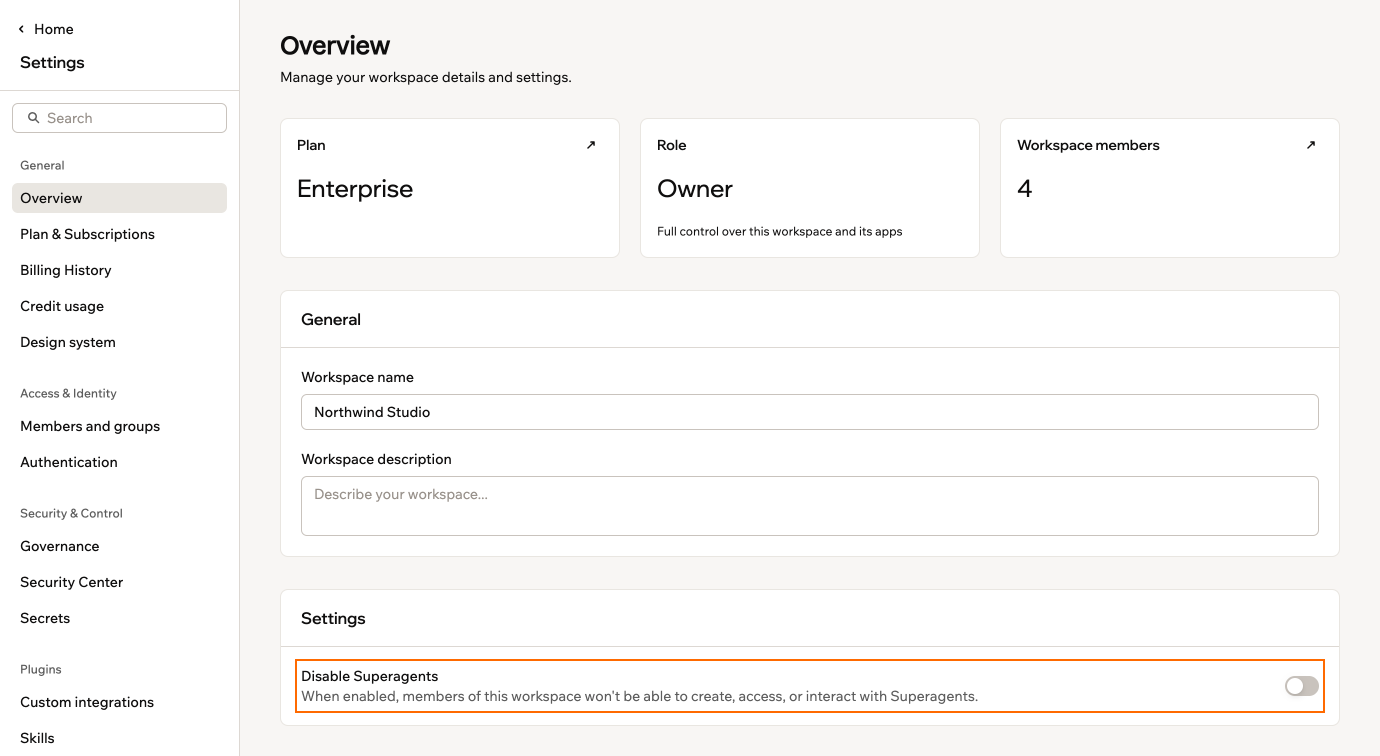Open Governance settings
Viewport: 1380px width, 756px height.
(119, 546)
